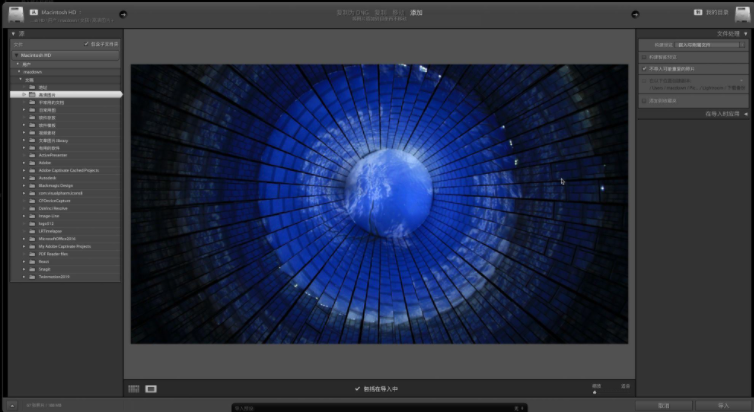Screen dimensions: 754x412
Task: Switch to loupe view icon
Action: (151, 388)
